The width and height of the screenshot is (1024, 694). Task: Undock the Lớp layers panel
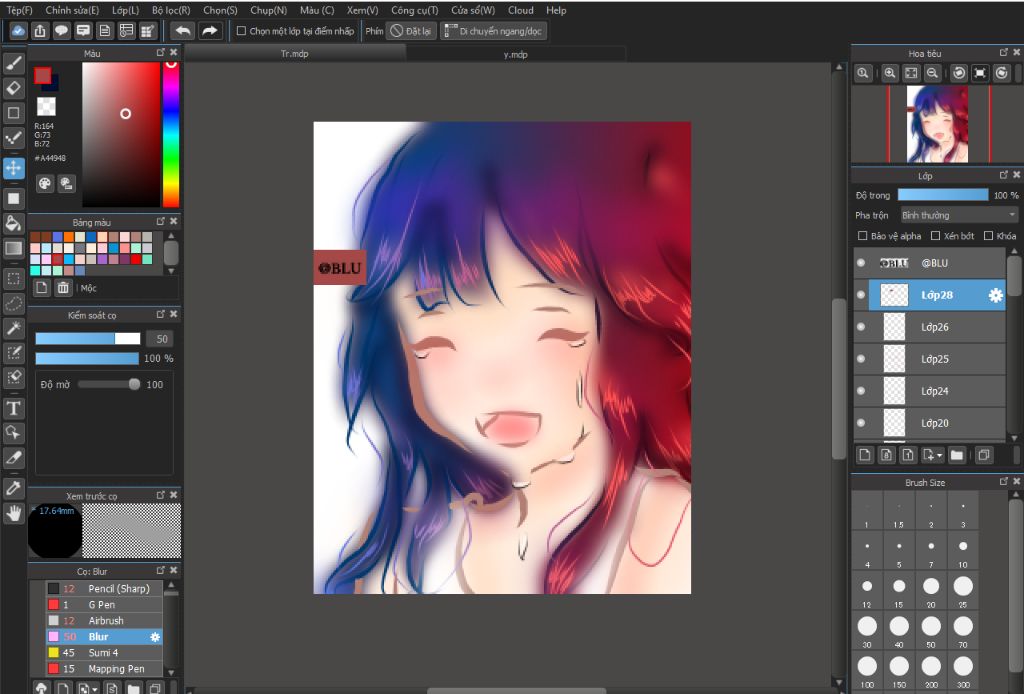(1004, 175)
